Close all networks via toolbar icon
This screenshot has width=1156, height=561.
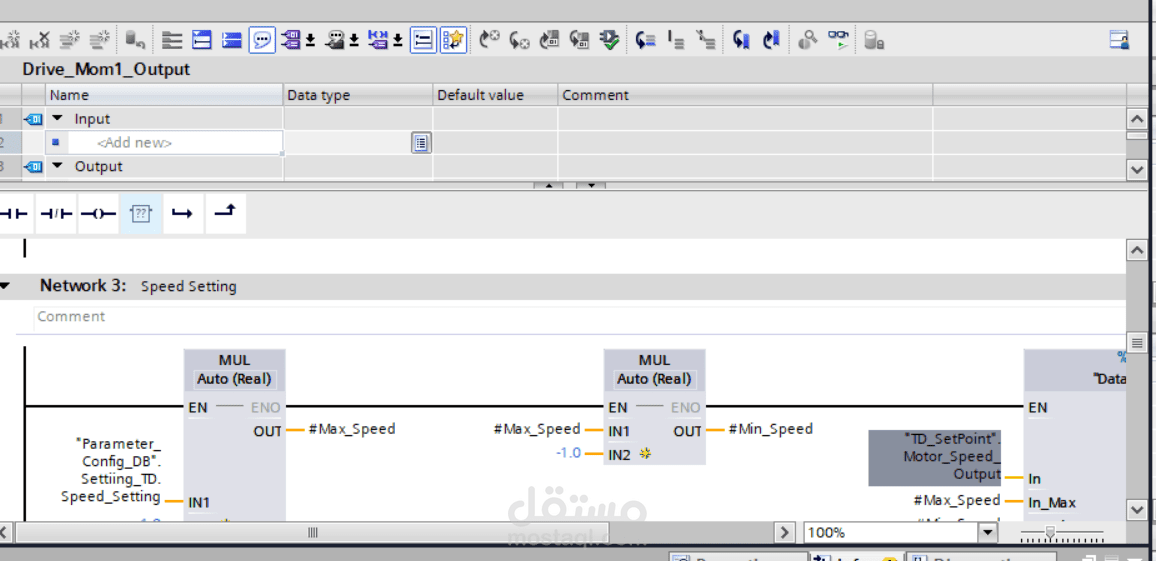coord(232,40)
